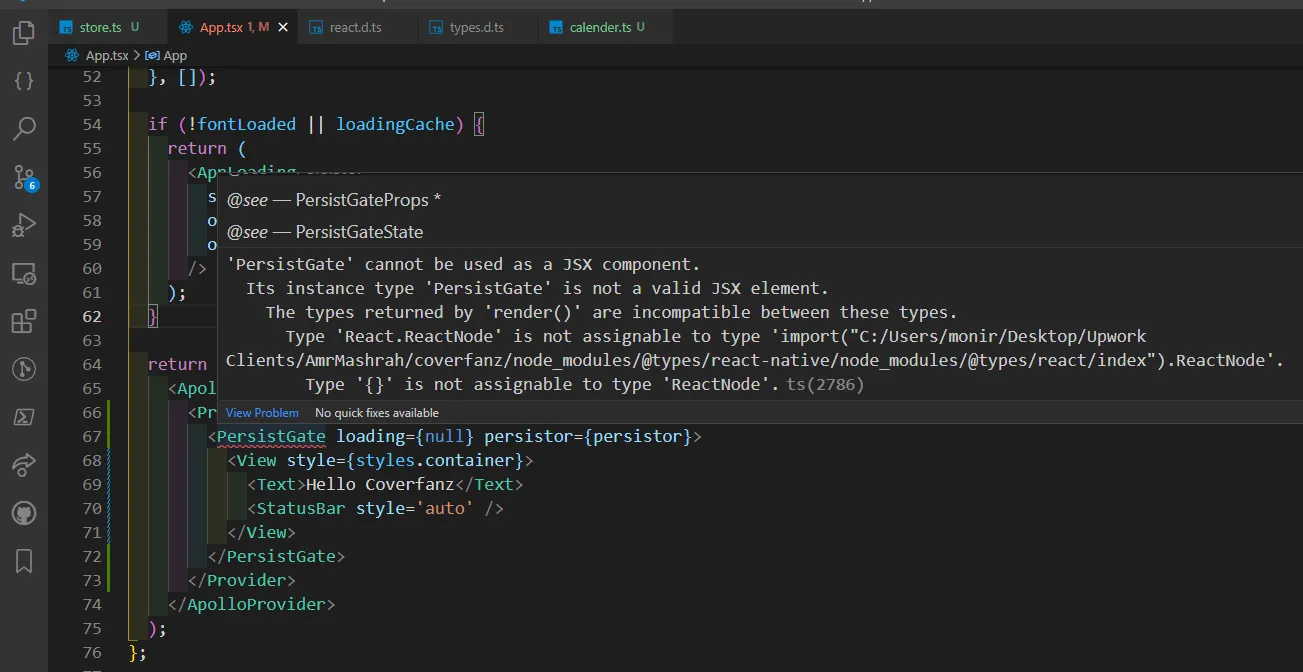Switch to the types.d.ts tab
The height and width of the screenshot is (672, 1303).
[479, 27]
